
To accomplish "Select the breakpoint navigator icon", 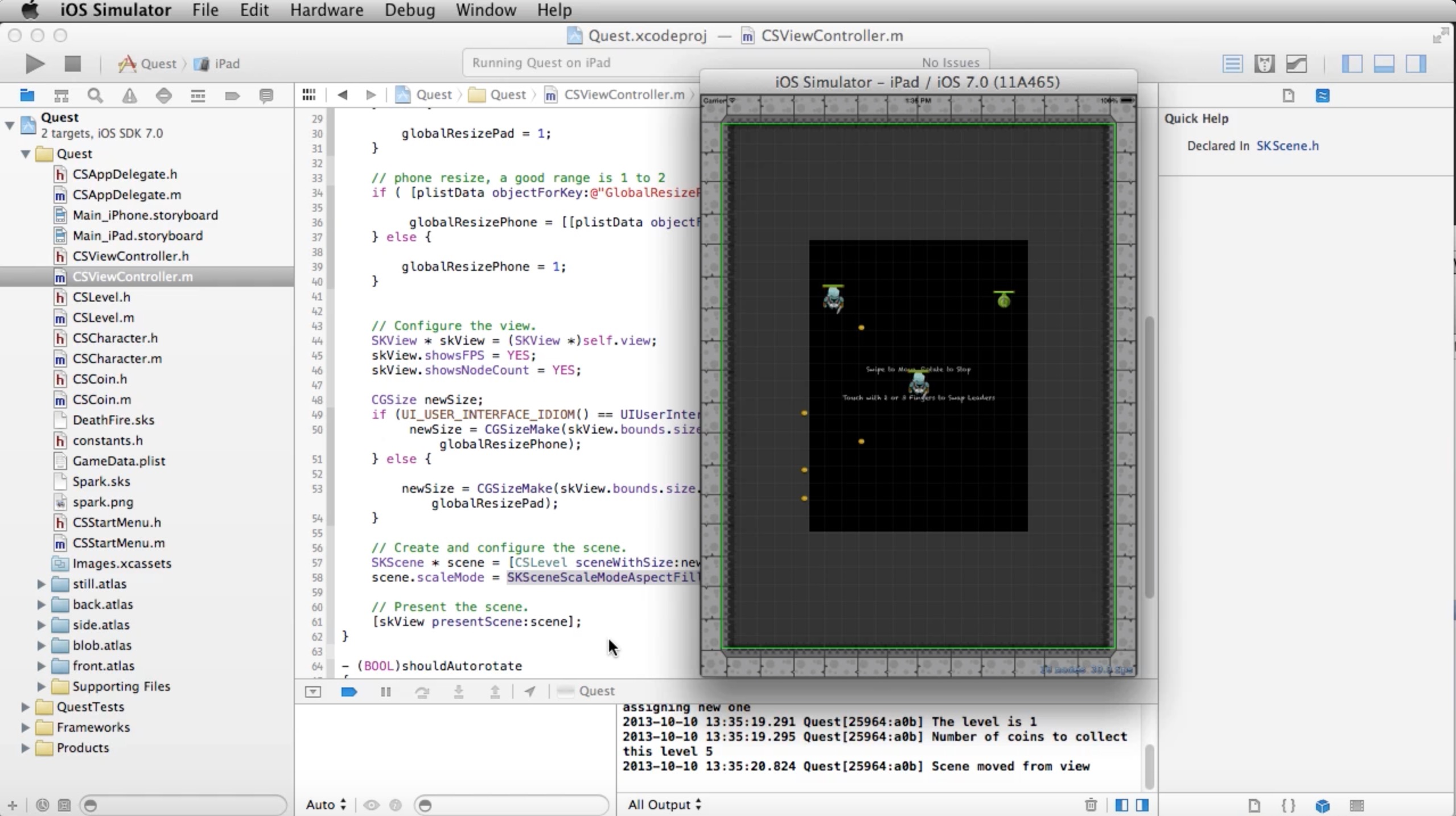I will point(232,96).
